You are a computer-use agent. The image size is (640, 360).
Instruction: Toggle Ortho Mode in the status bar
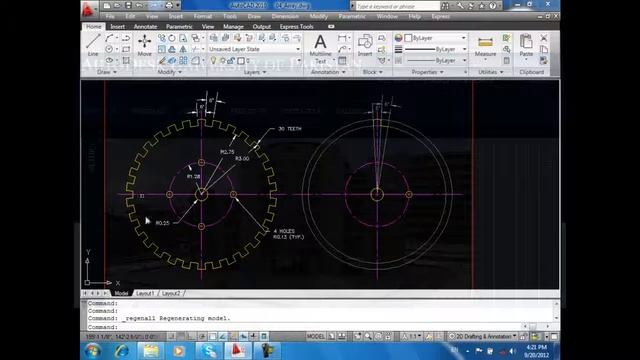191,336
